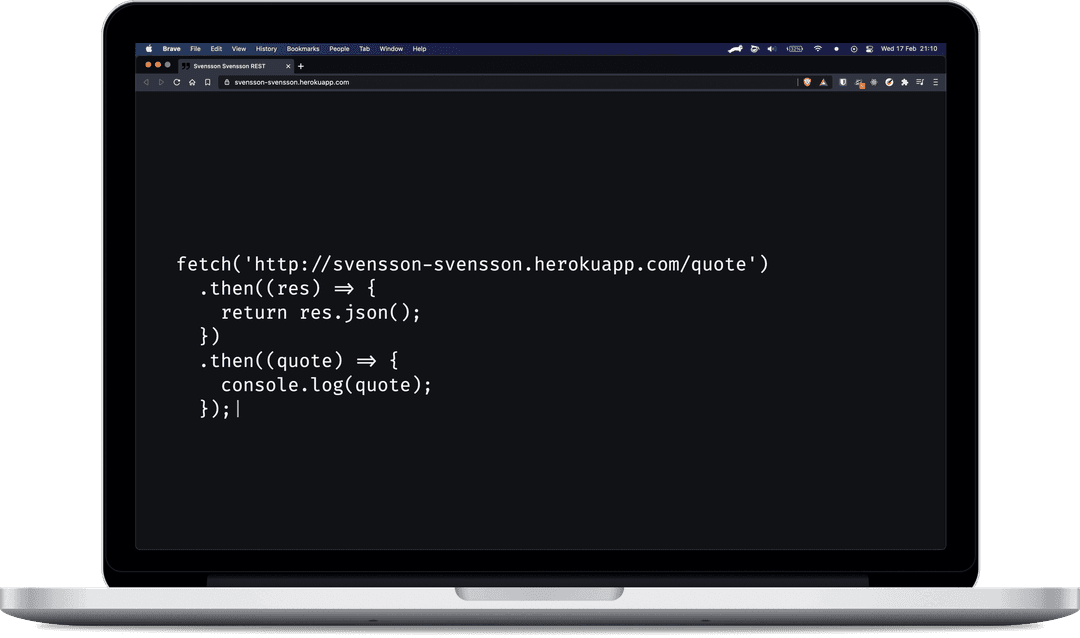Click the running animal menu bar icon
Viewport: 1080px width, 638px height.
click(736, 49)
